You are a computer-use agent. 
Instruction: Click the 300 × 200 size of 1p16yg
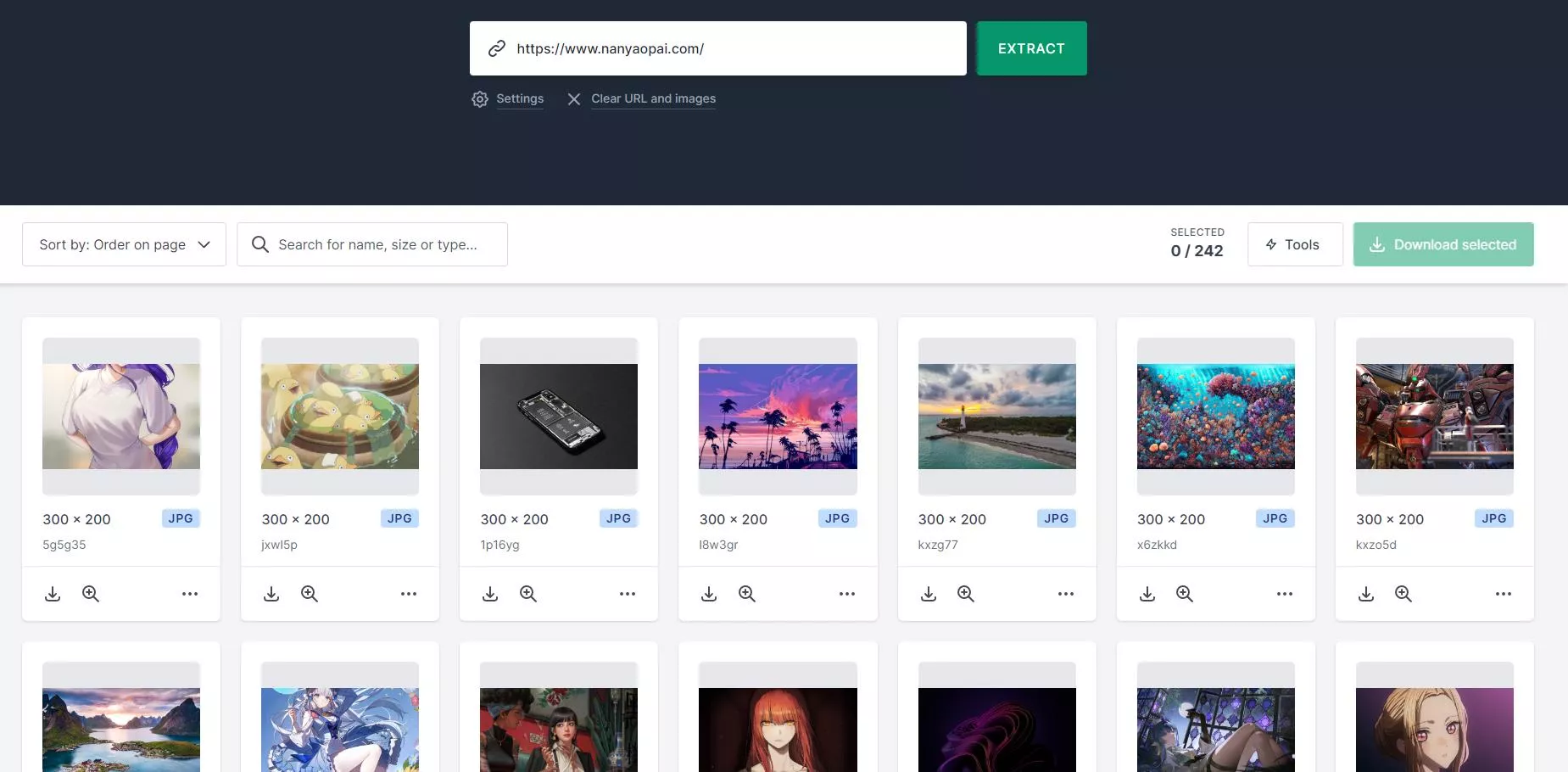pos(514,519)
